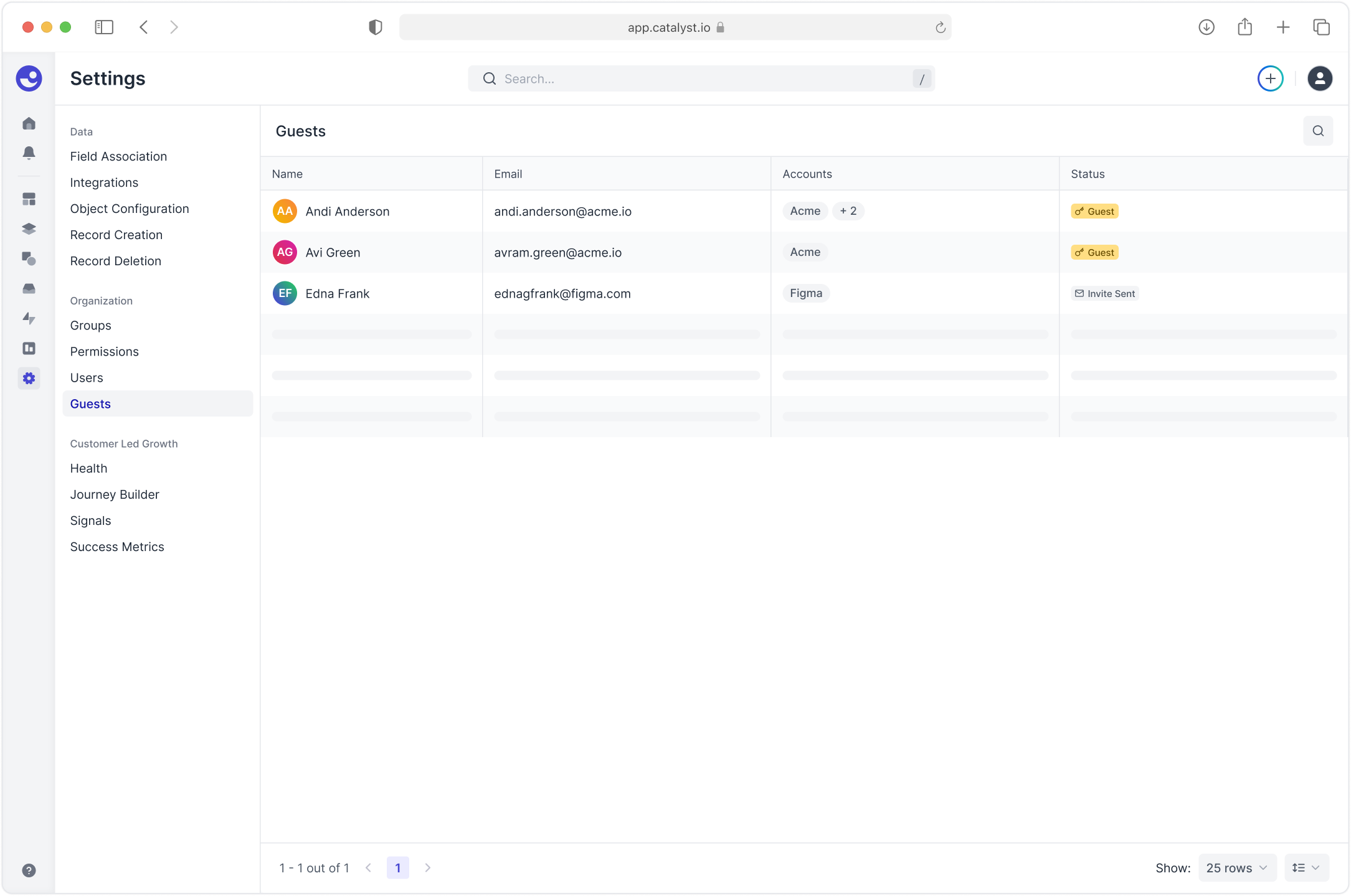
Task: Open the home icon in left sidebar
Action: pos(29,123)
